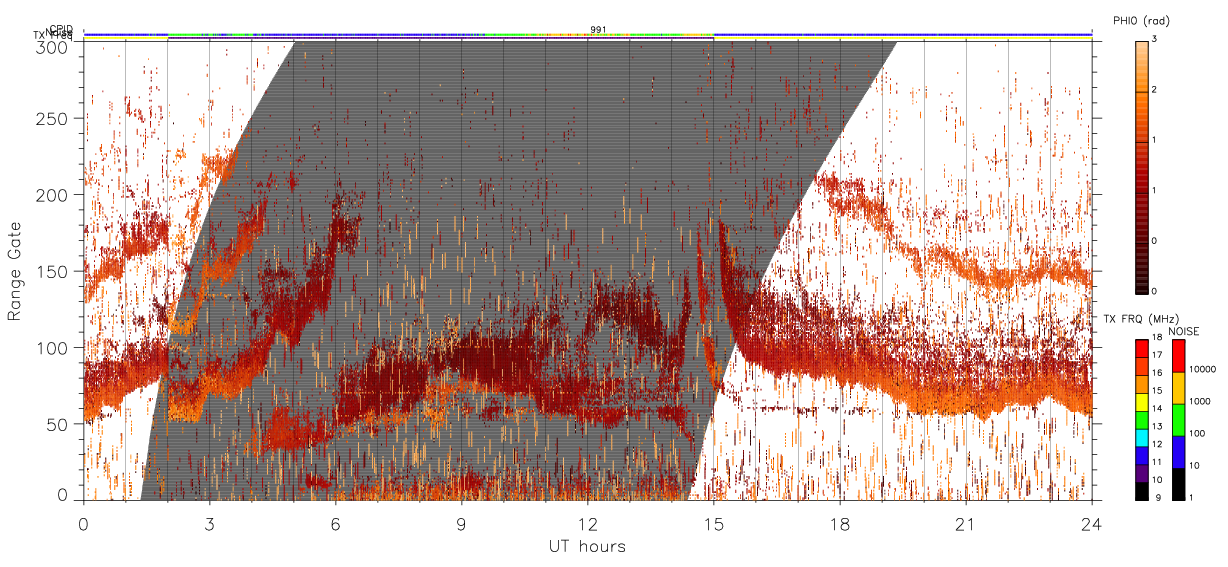The width and height of the screenshot is (1228, 567).
Task: Click the 10000 label on the NOISE legend
Action: [1202, 371]
